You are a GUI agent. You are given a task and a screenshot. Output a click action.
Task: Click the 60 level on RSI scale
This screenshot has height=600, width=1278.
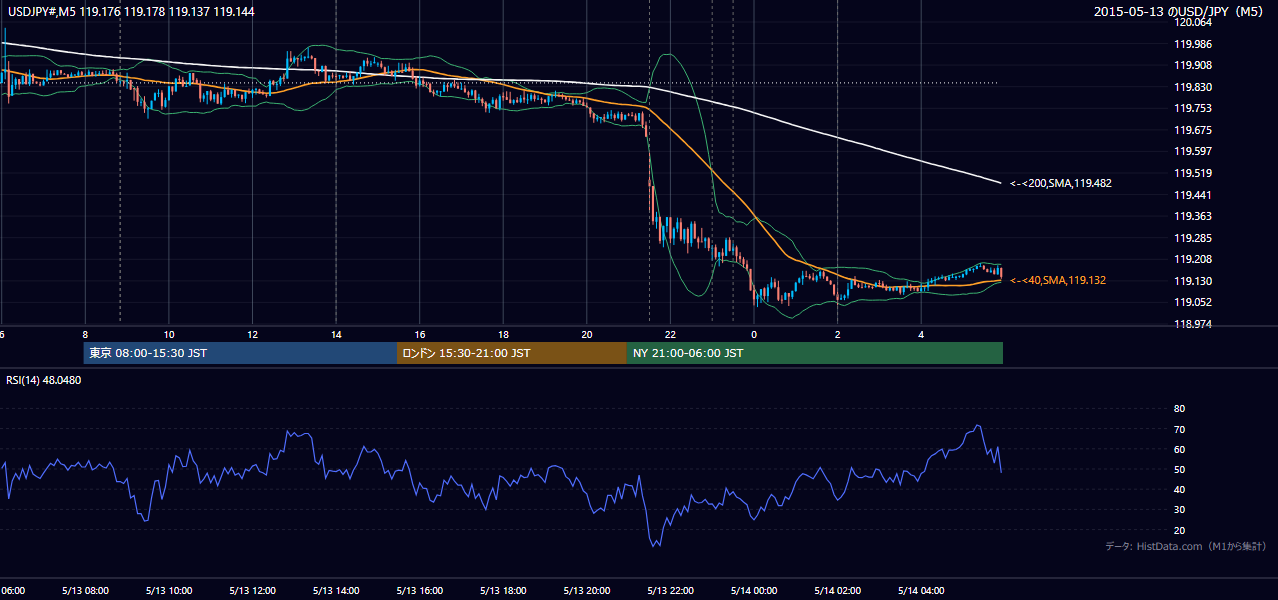pyautogui.click(x=1179, y=449)
